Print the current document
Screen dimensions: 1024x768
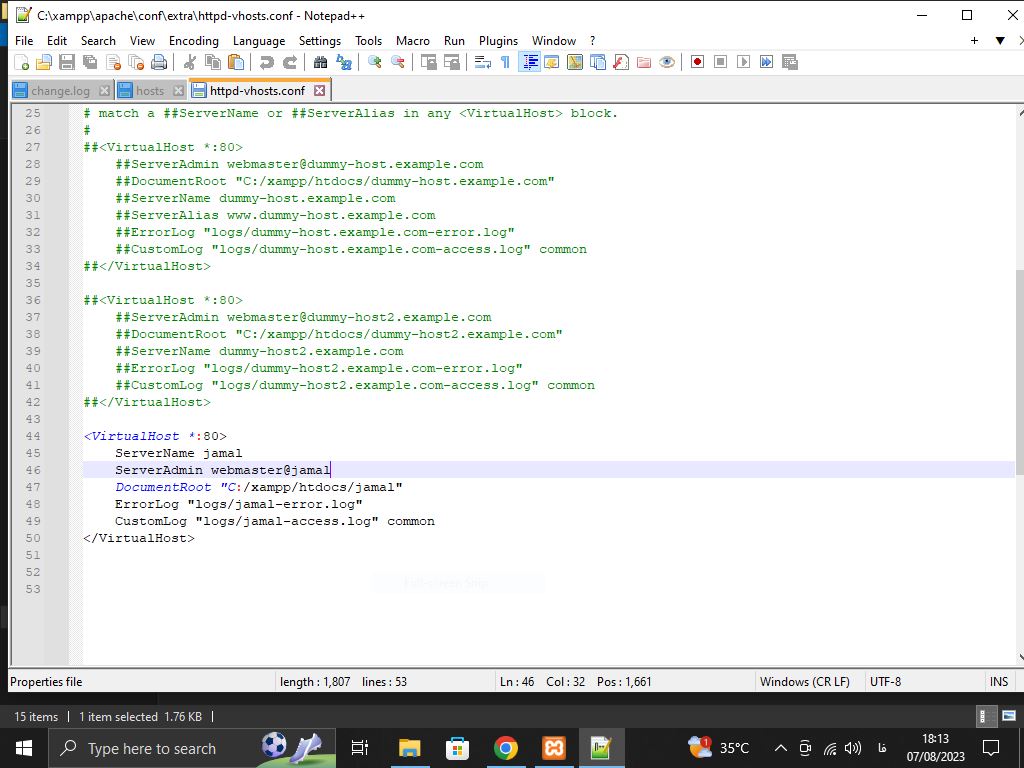click(x=159, y=62)
